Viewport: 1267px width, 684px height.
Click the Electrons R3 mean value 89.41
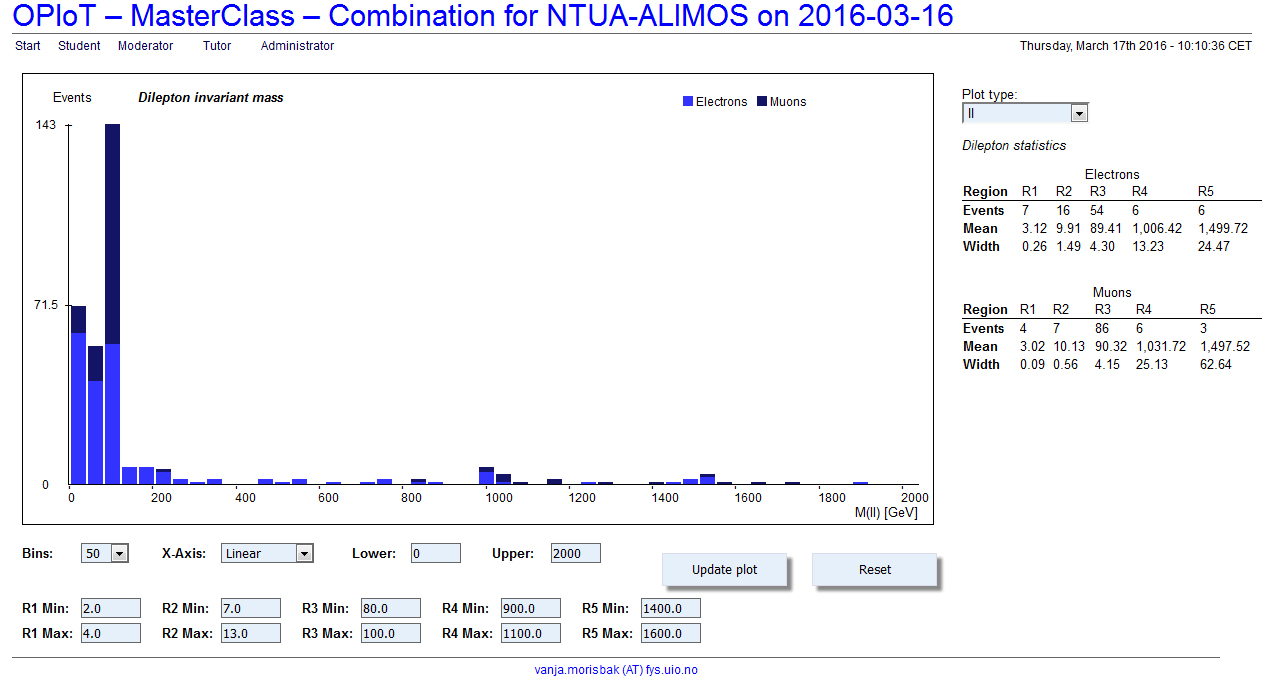1106,229
